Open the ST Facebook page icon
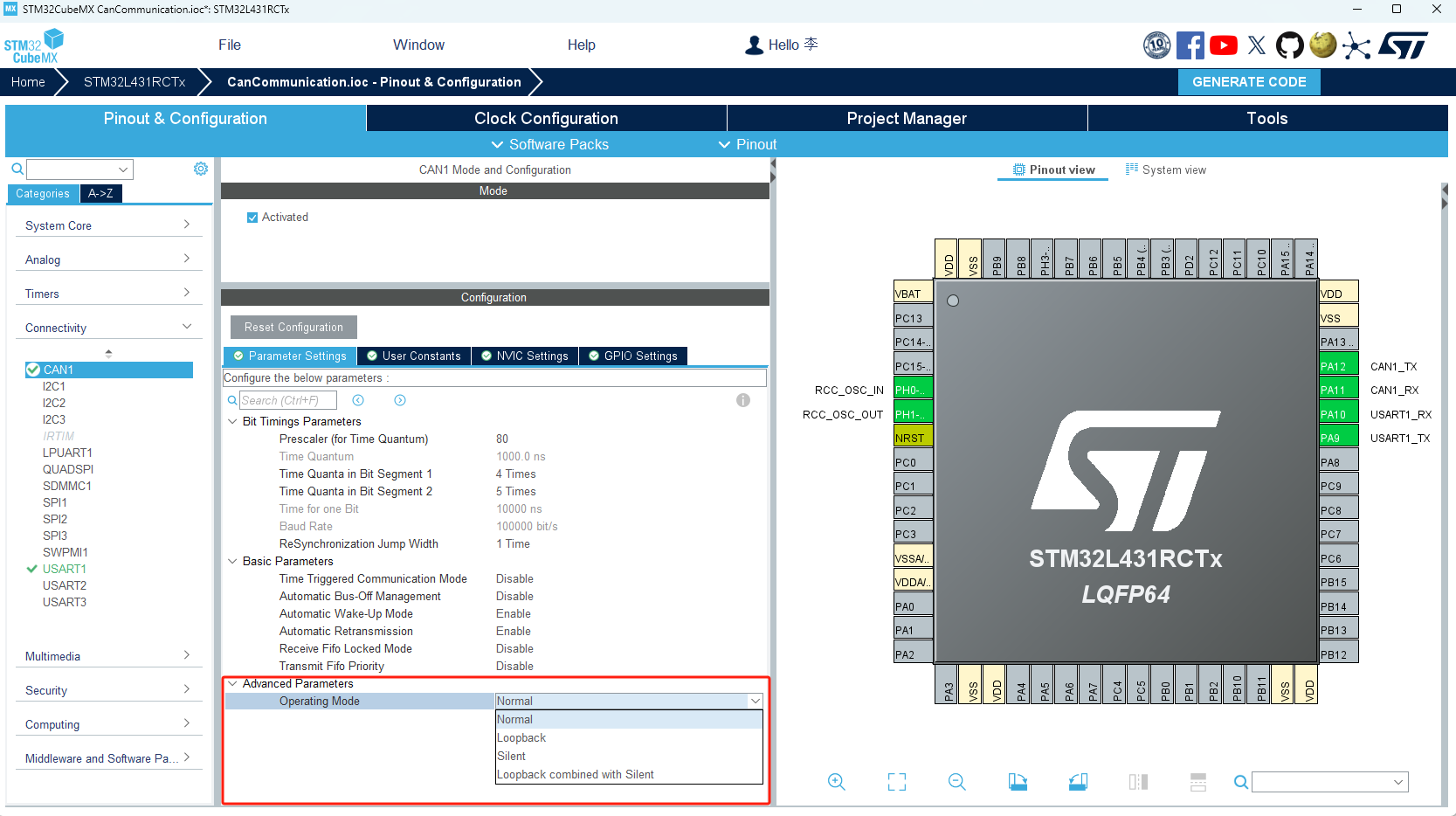This screenshot has width=1456, height=816. pos(1190,45)
